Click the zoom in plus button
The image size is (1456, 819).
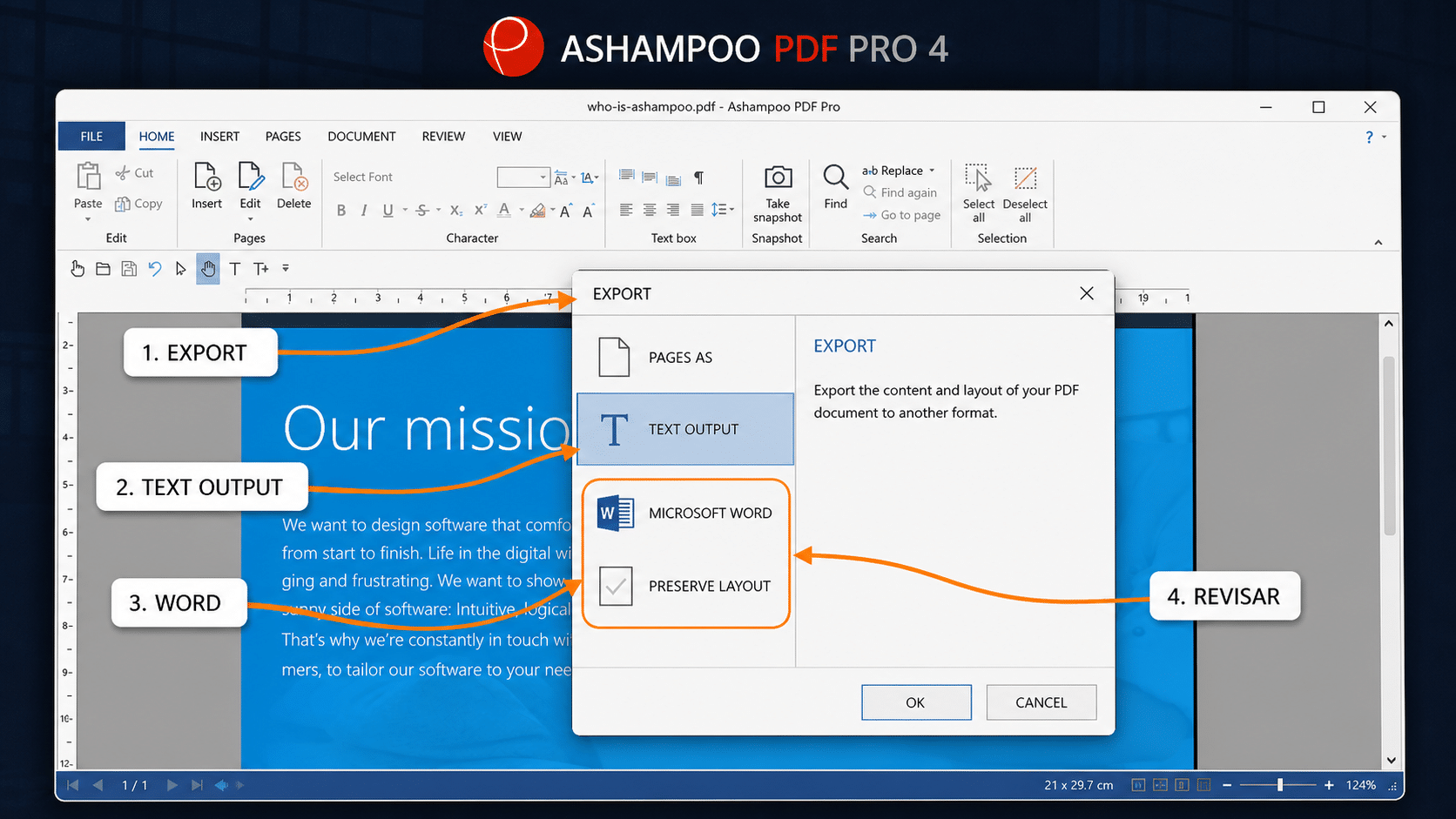tap(1329, 785)
